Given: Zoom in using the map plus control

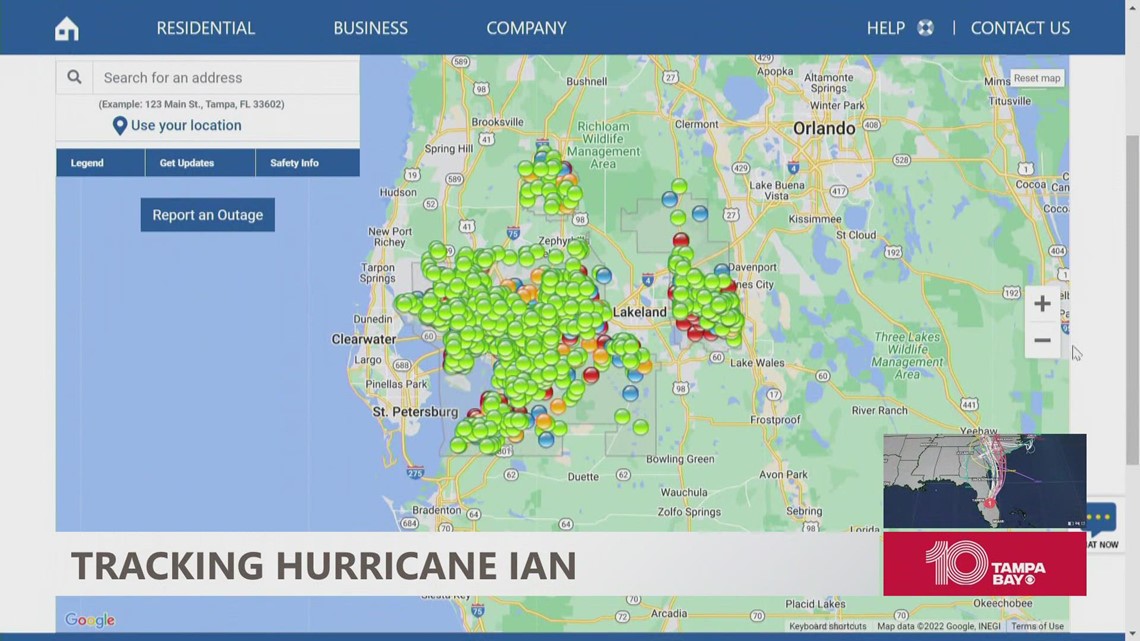Looking at the screenshot, I should click(1042, 303).
